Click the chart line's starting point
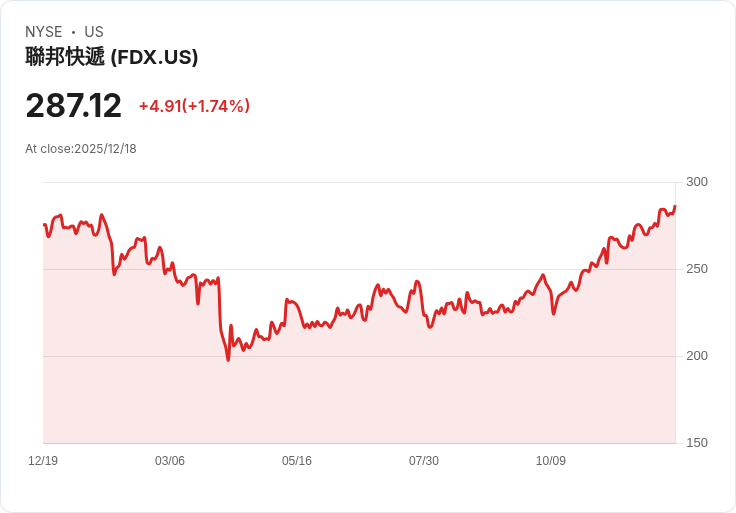This screenshot has width=736, height=513. (44, 225)
